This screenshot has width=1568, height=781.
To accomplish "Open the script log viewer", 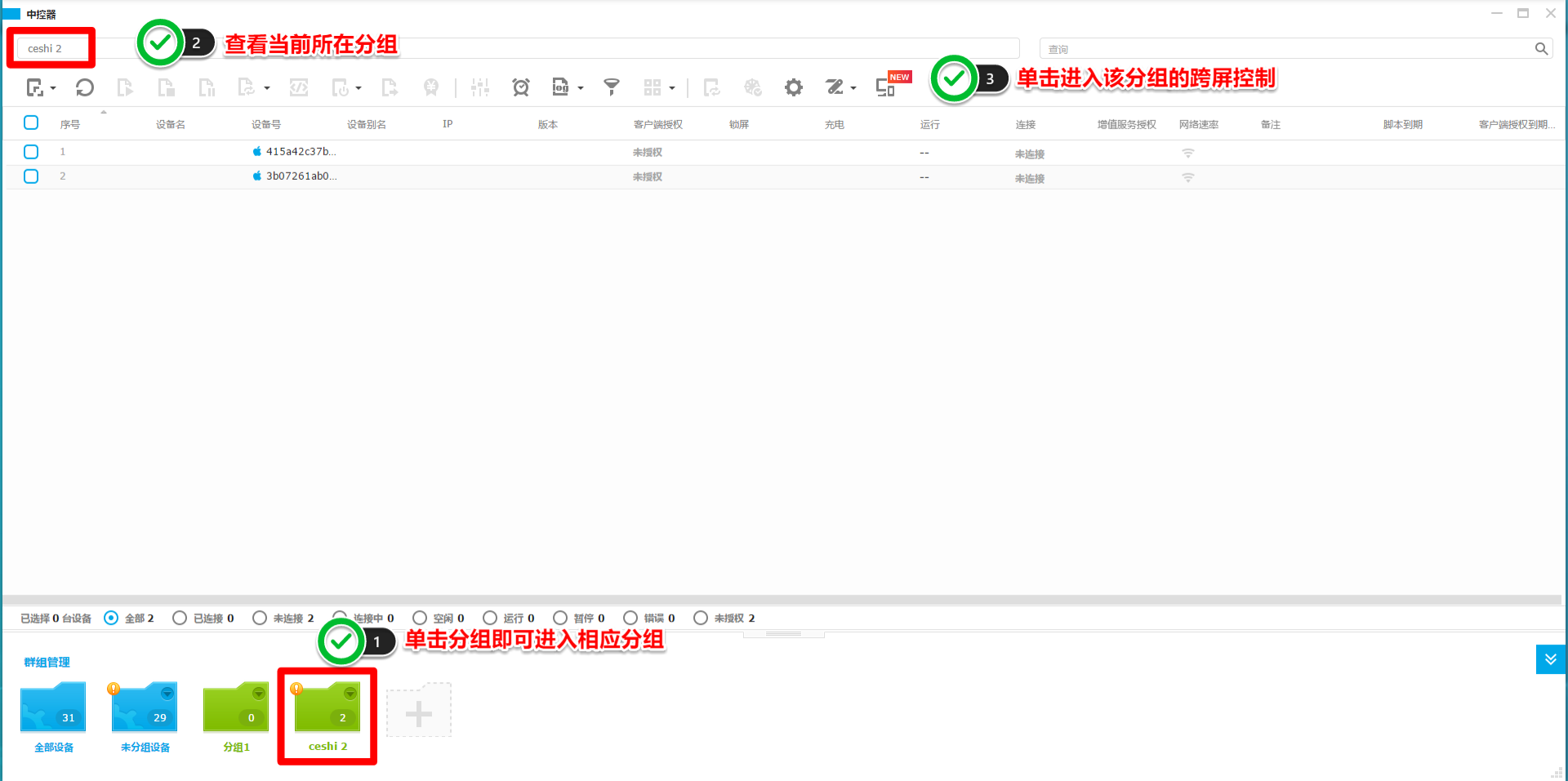I will pyautogui.click(x=560, y=87).
